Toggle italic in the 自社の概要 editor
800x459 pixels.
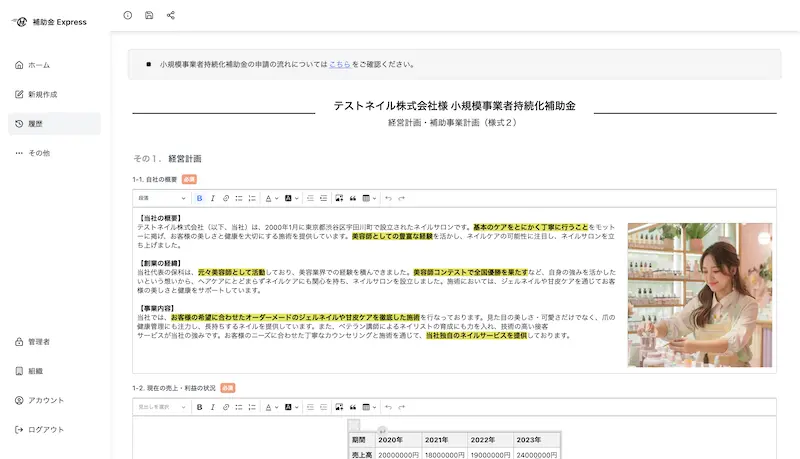coord(213,198)
